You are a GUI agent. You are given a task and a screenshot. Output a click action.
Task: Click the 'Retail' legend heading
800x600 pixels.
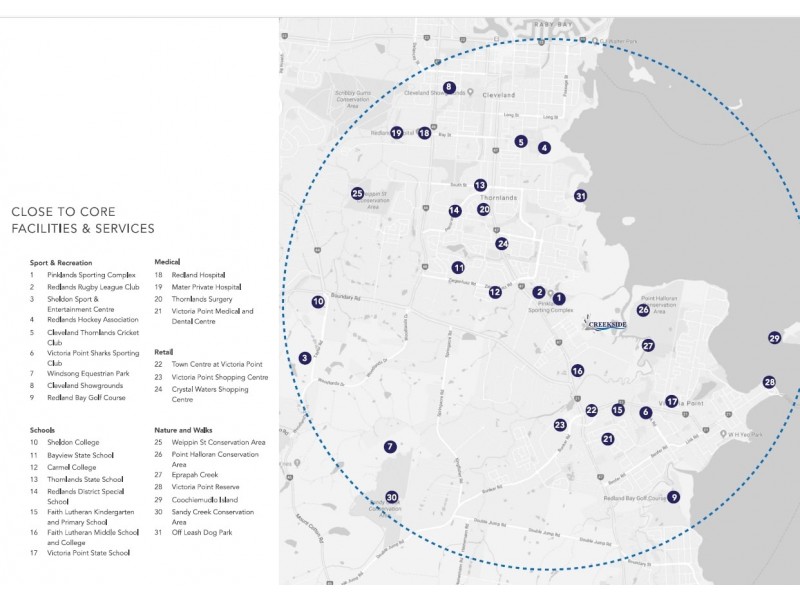coord(164,352)
